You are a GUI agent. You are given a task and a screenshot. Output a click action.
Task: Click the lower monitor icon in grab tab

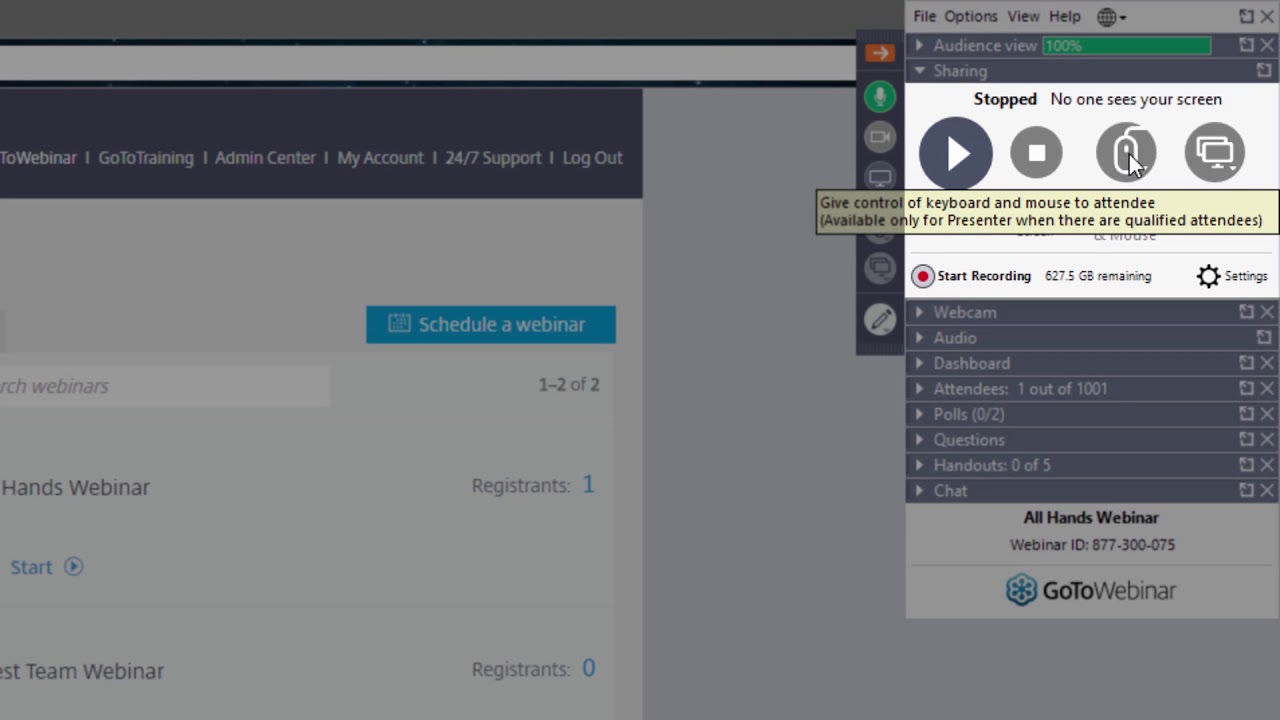tap(880, 267)
